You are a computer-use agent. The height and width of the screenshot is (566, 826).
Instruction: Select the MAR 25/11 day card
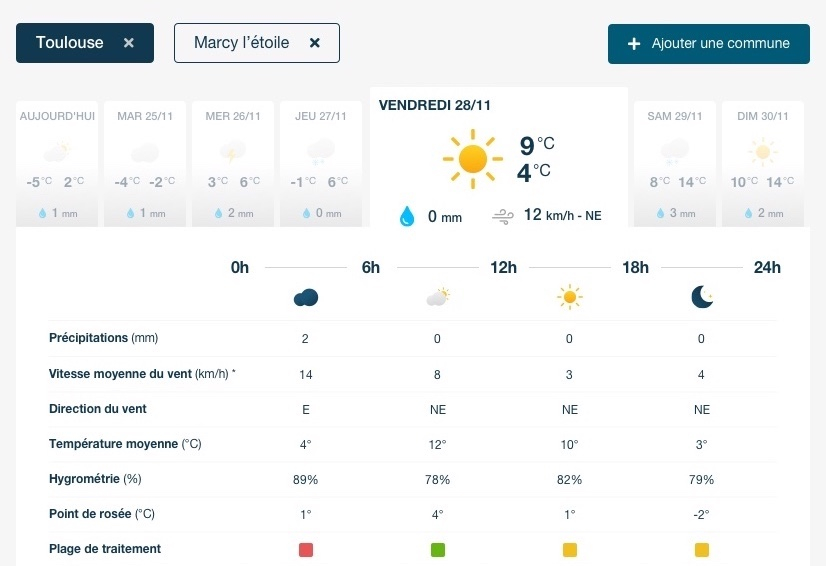[145, 164]
